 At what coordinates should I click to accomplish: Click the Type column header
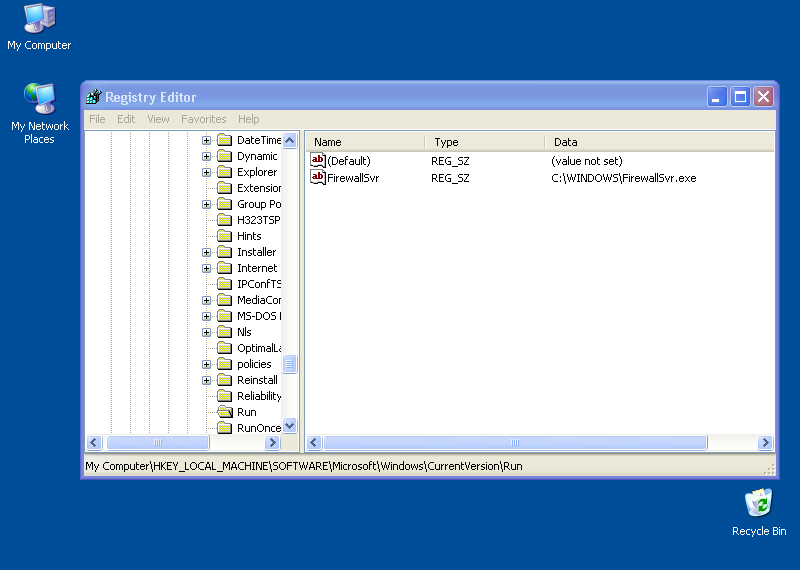click(x=485, y=142)
